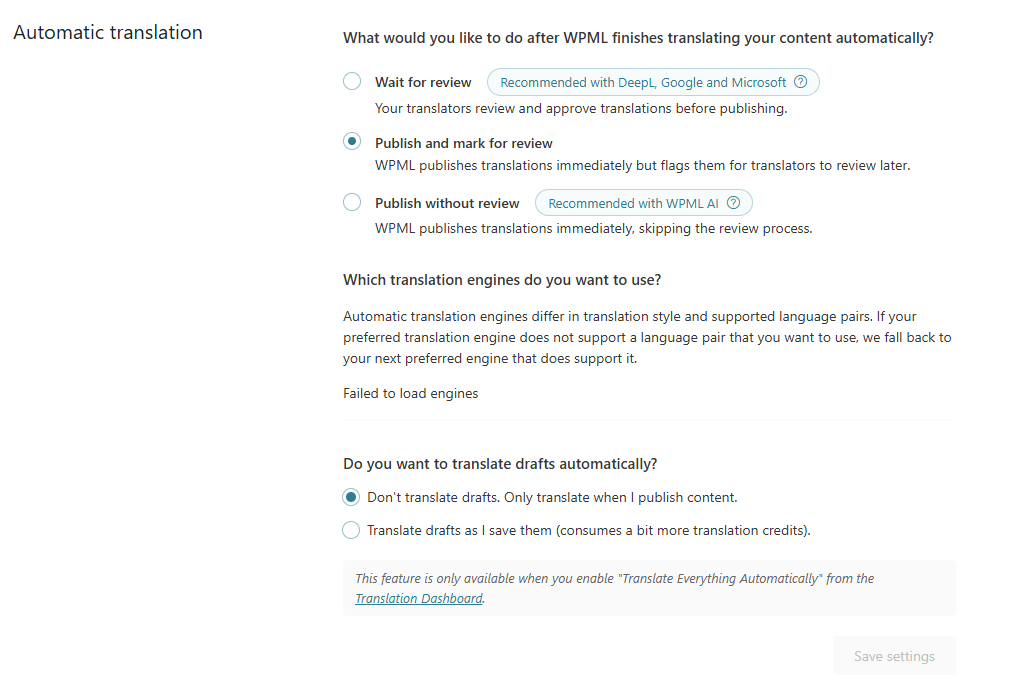Image resolution: width=1032 pixels, height=694 pixels.
Task: Pick Translate drafts as I save them radio
Action: (x=351, y=530)
